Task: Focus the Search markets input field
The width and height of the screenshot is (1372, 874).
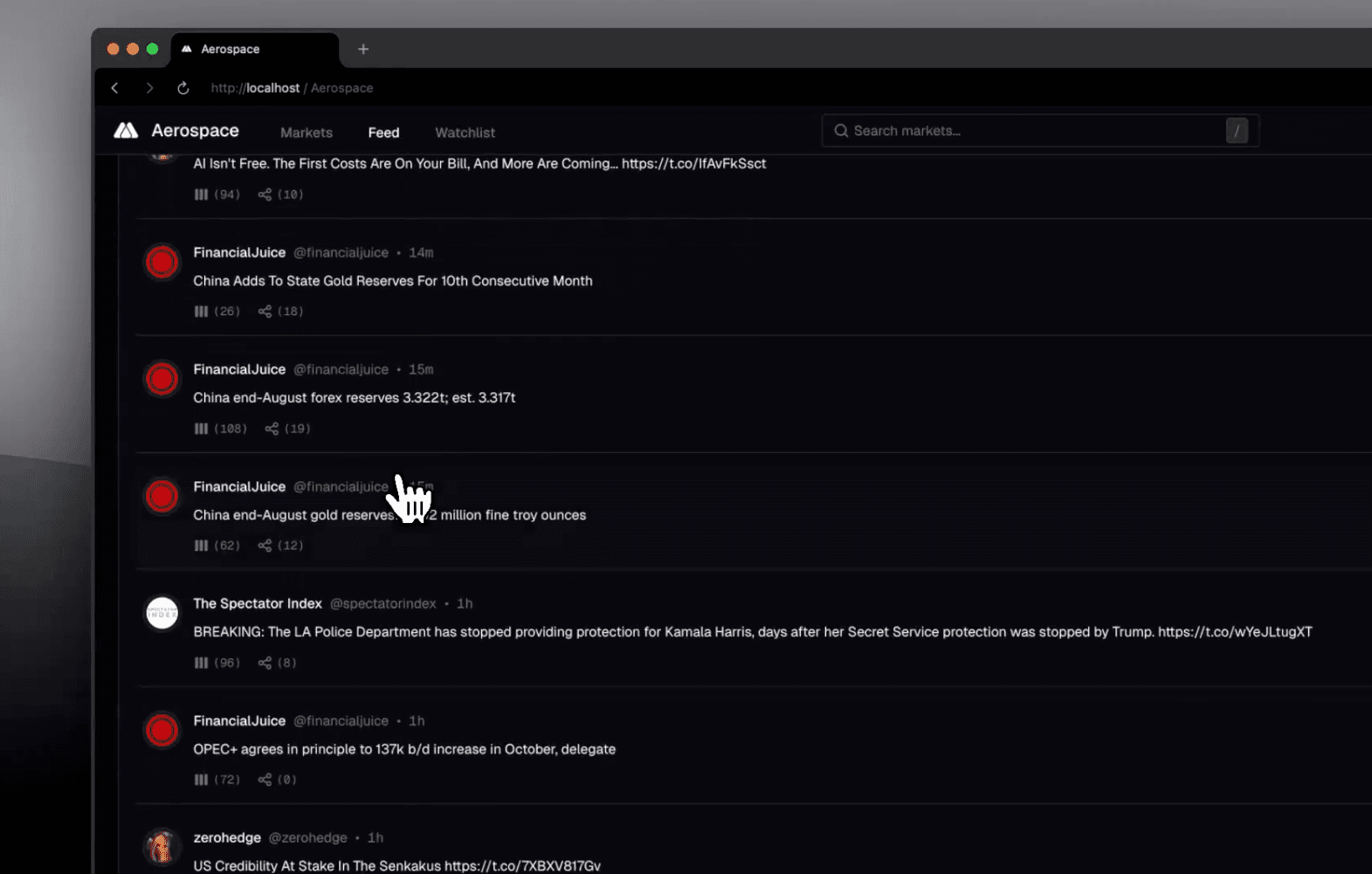Action: point(1031,131)
